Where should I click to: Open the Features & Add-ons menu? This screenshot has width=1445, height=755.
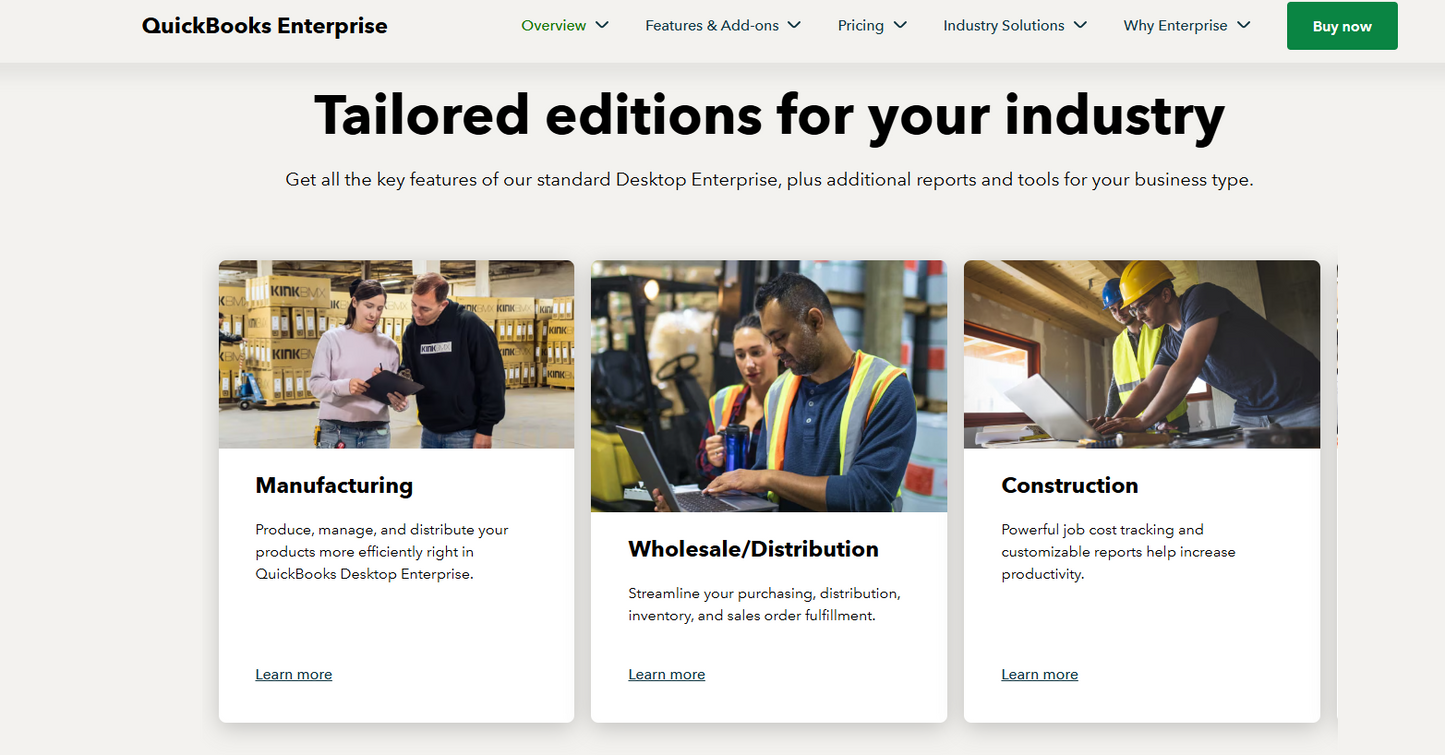pyautogui.click(x=712, y=26)
